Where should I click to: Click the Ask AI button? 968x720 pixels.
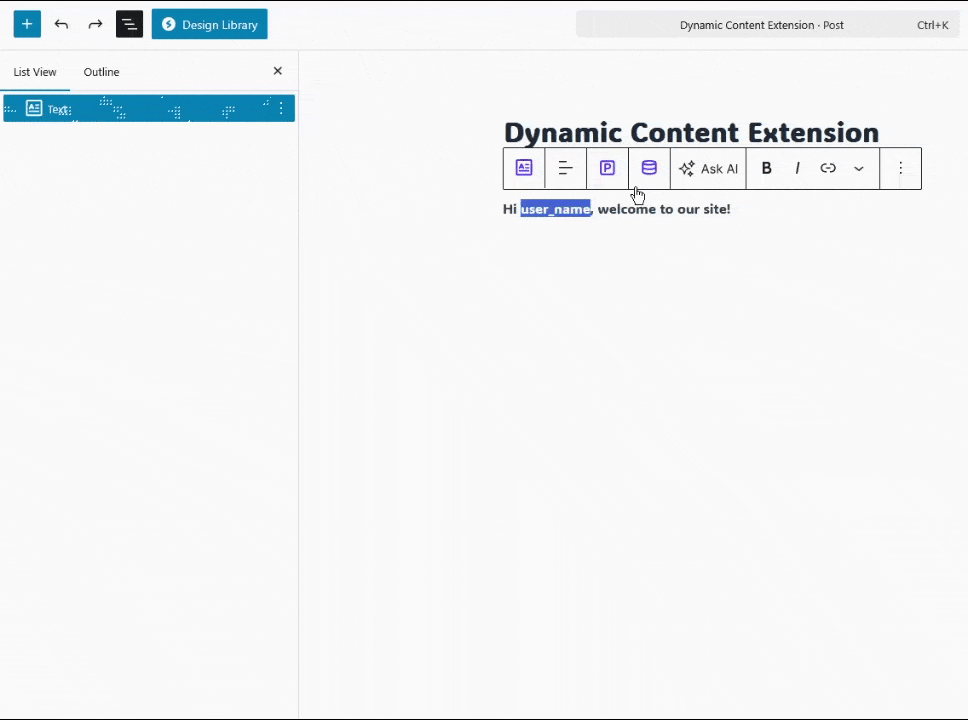[x=708, y=168]
